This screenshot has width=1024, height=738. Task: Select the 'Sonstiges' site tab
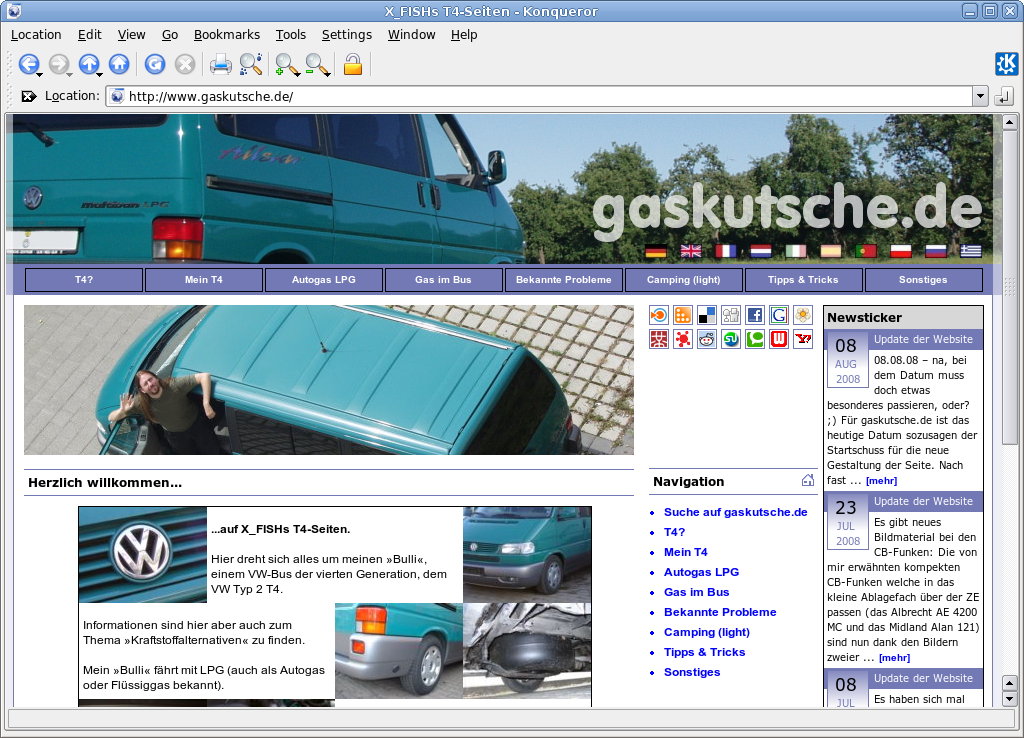[923, 280]
